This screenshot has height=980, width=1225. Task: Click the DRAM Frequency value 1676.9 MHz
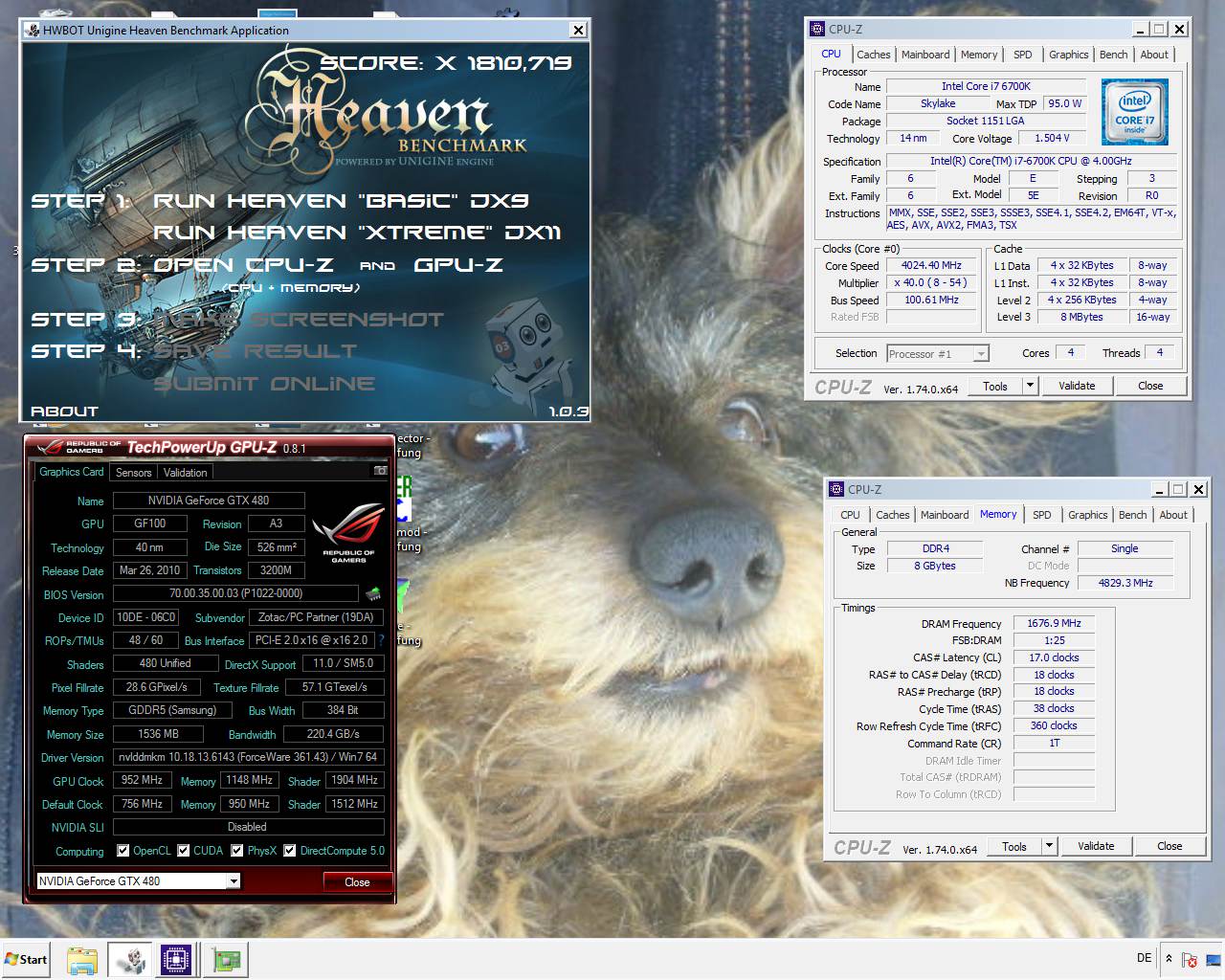point(1054,623)
